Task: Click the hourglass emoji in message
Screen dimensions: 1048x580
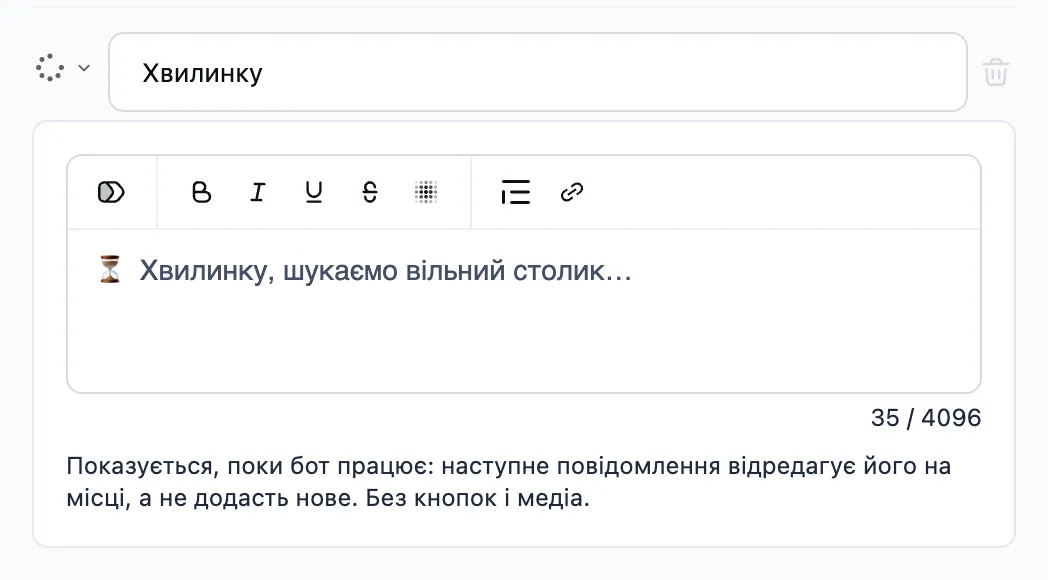Action: pyautogui.click(x=110, y=269)
